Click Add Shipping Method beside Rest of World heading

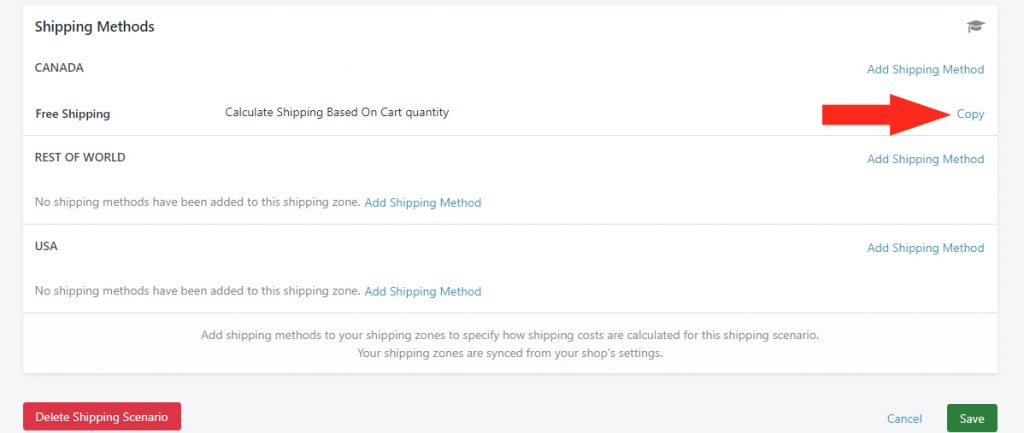[x=925, y=159]
